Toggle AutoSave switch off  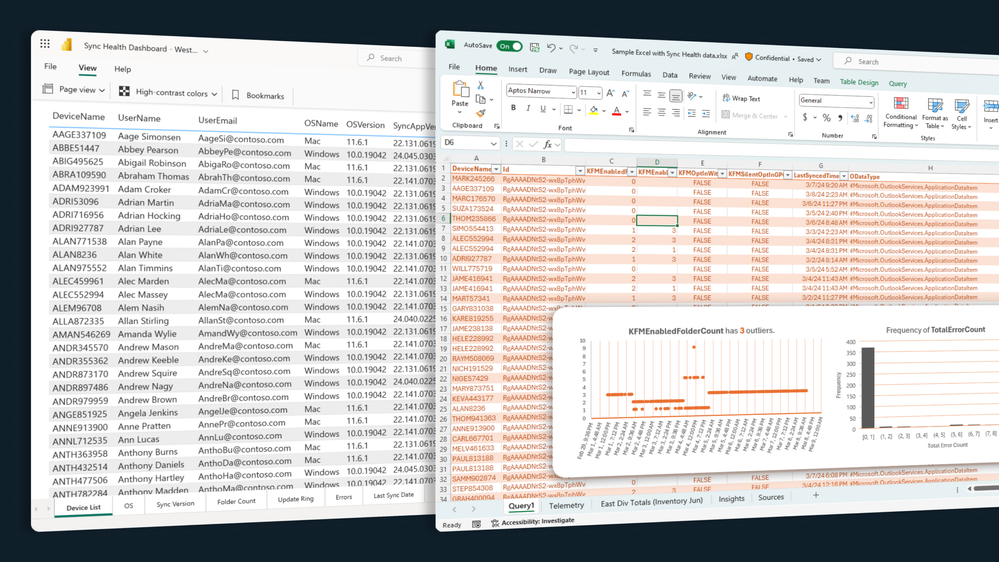(x=509, y=47)
